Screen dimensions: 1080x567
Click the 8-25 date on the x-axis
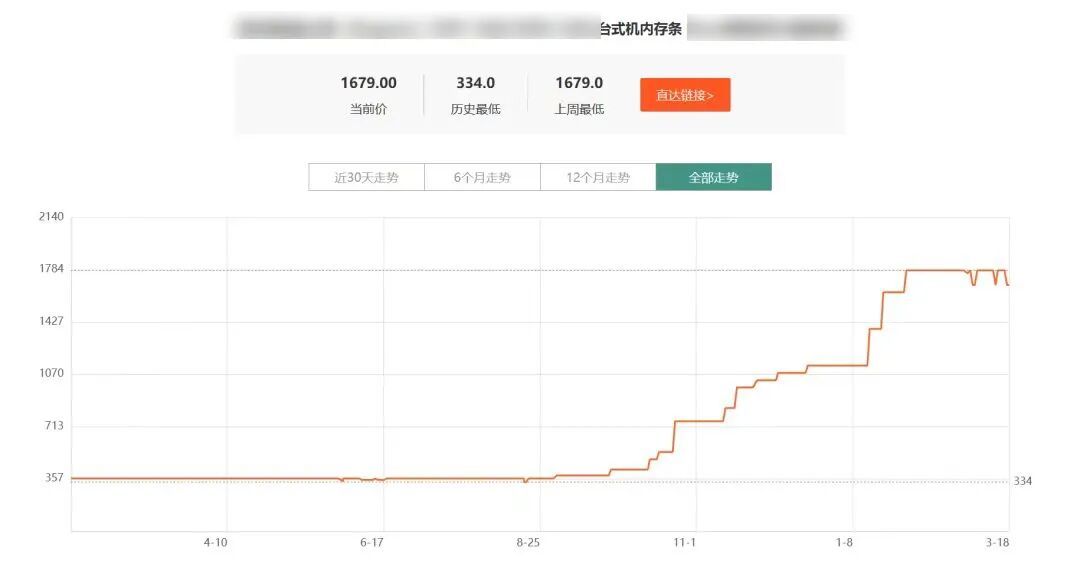point(528,542)
